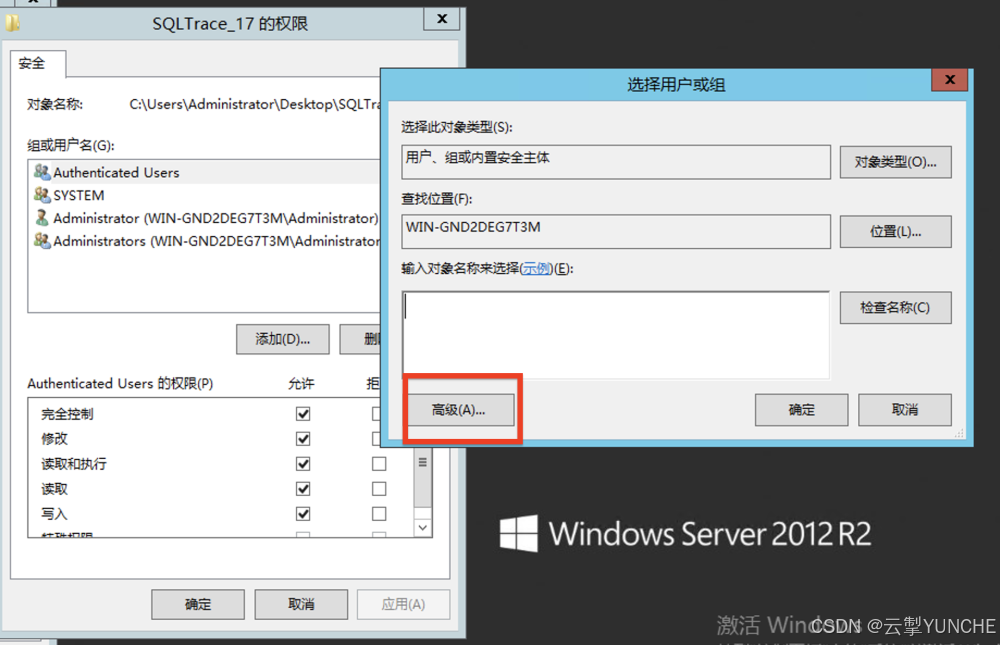The width and height of the screenshot is (1000, 645).
Task: Cancel the 选择用户或组 dialog
Action: coord(905,410)
